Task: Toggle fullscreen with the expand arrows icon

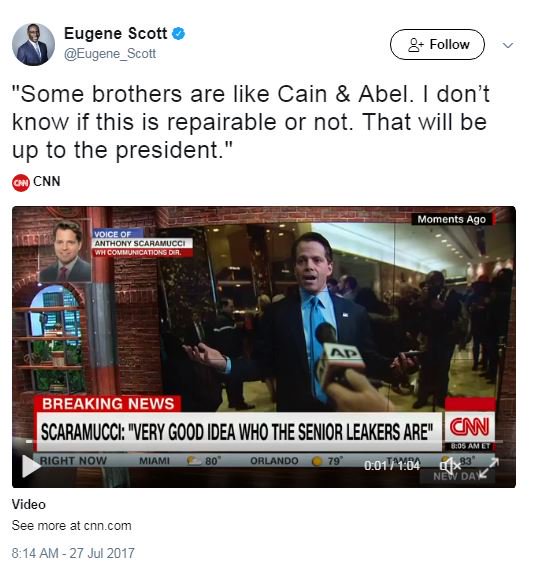Action: (489, 467)
